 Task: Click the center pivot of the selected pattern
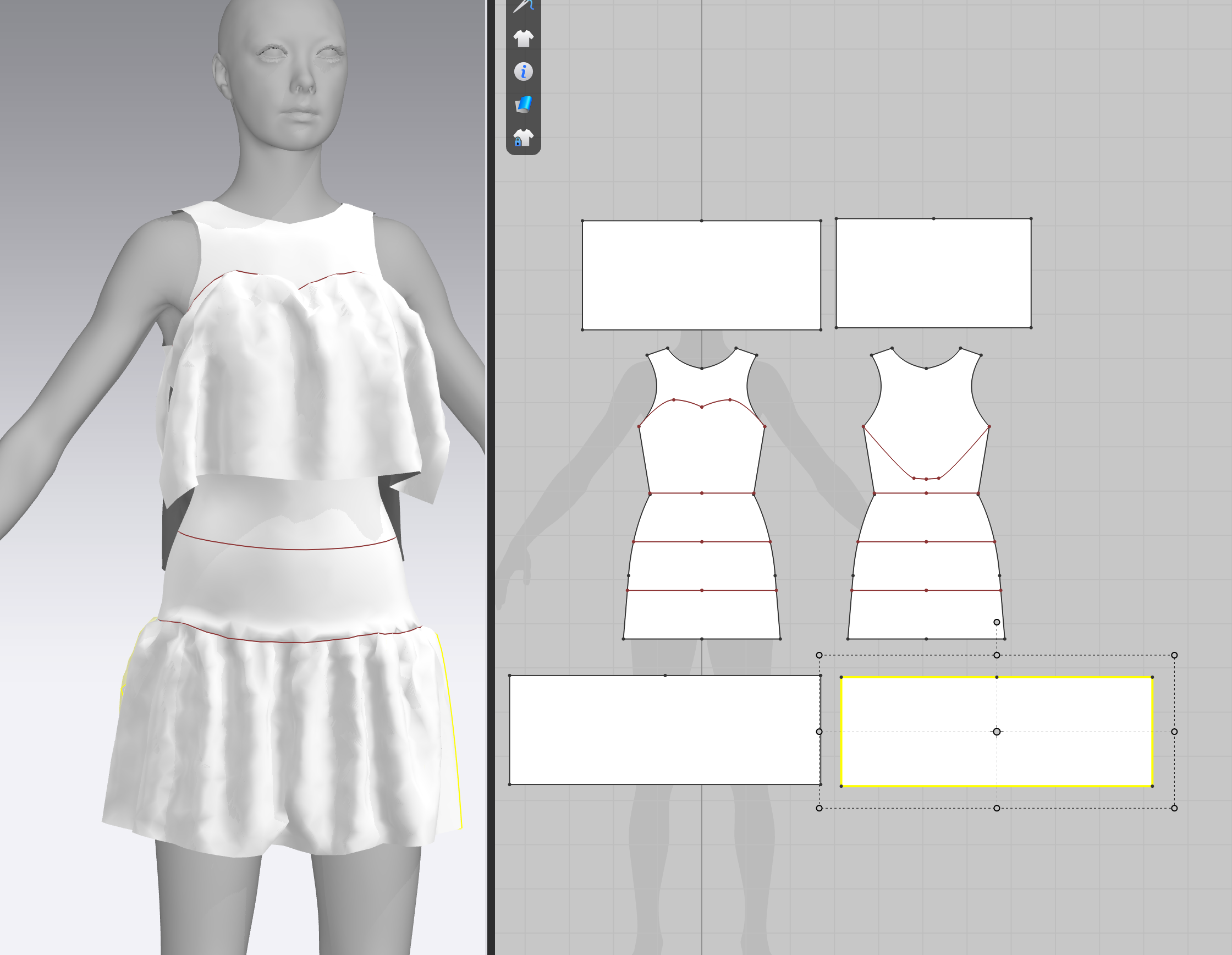997,732
